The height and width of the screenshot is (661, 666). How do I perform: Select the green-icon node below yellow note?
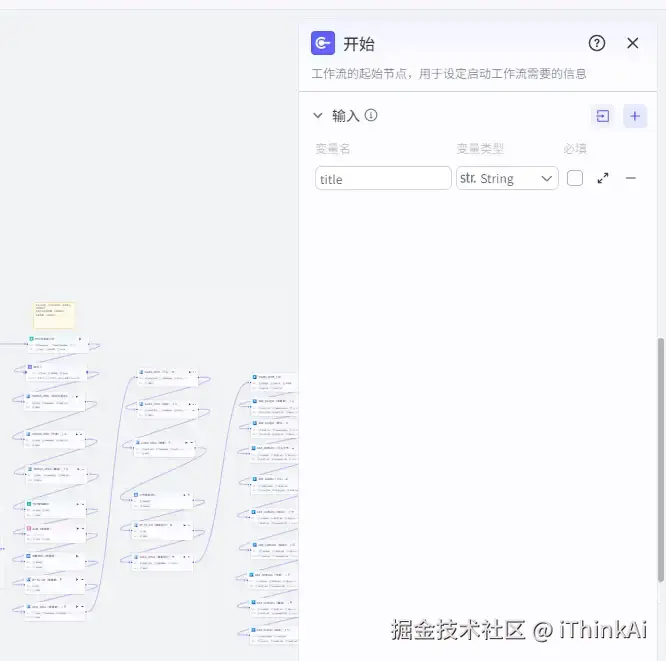click(x=58, y=345)
